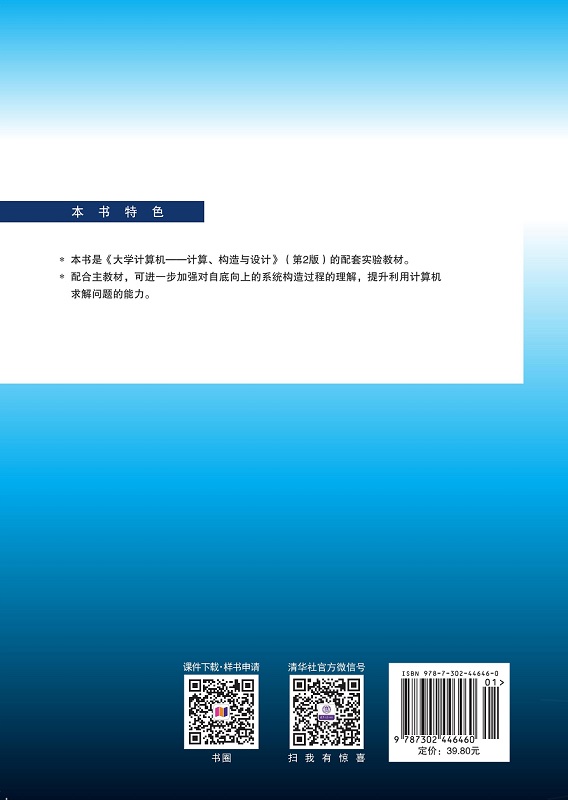The width and height of the screenshot is (568, 800).
Task: Click the 清华社官方微信号 label
Action: pos(327,667)
